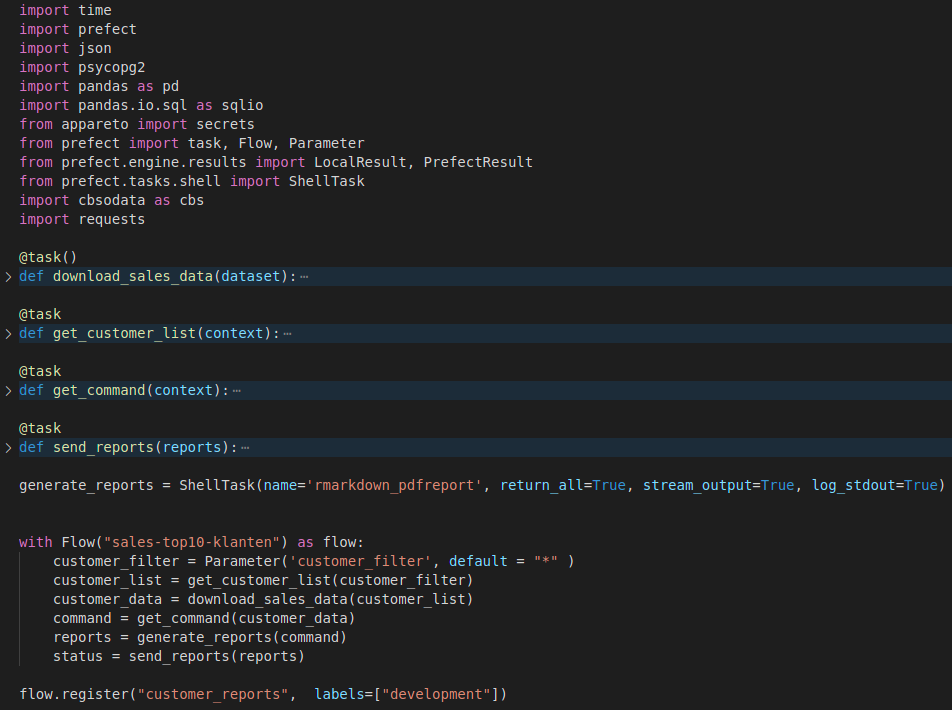Image resolution: width=952 pixels, height=710 pixels.
Task: Click folded-code ellipsis after get_customer_list(context):
Action: click(x=287, y=333)
